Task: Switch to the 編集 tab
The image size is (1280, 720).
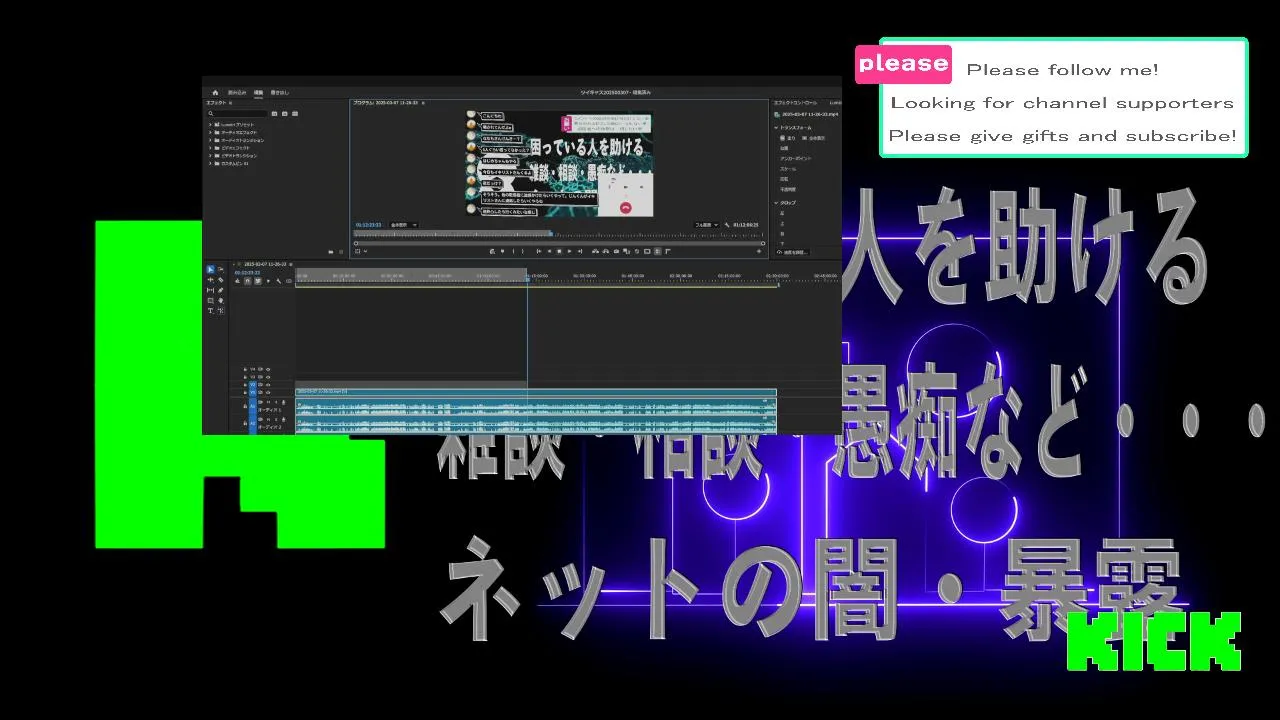Action: [x=258, y=92]
